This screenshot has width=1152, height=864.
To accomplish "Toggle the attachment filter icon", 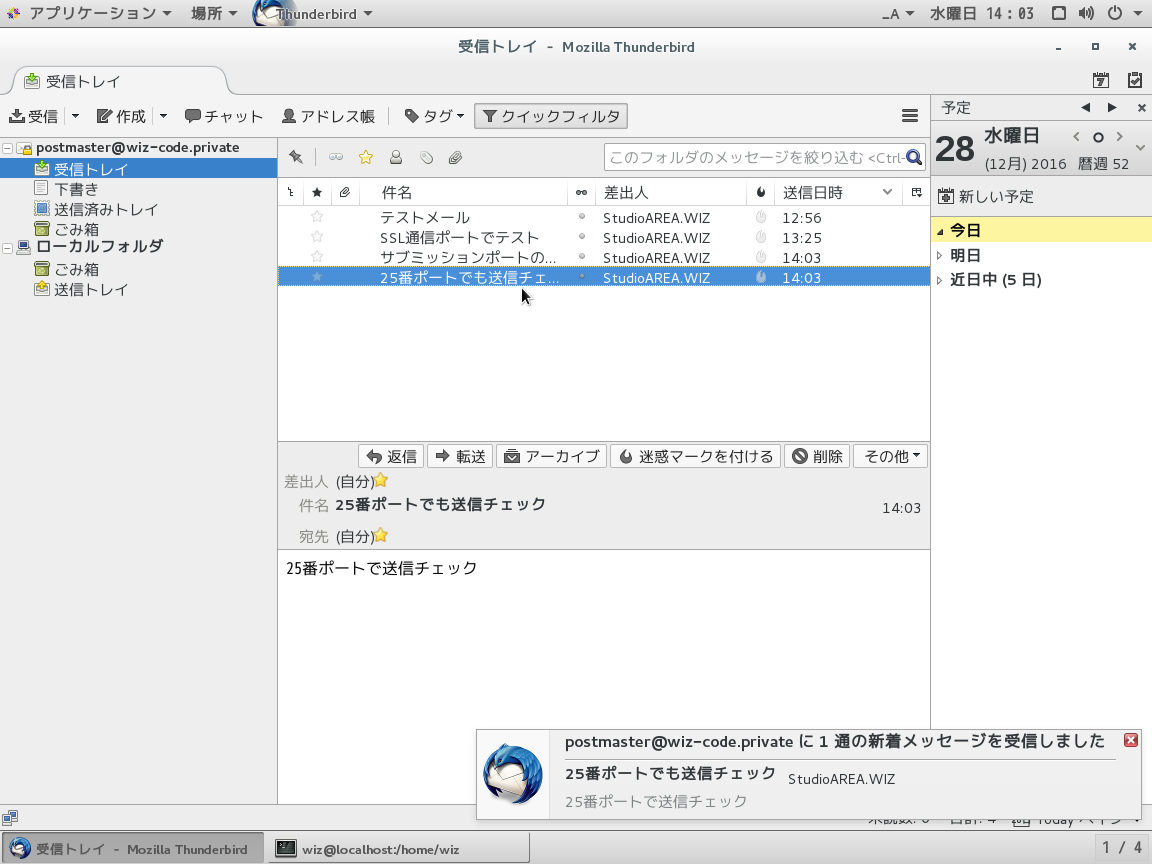I will tap(456, 157).
